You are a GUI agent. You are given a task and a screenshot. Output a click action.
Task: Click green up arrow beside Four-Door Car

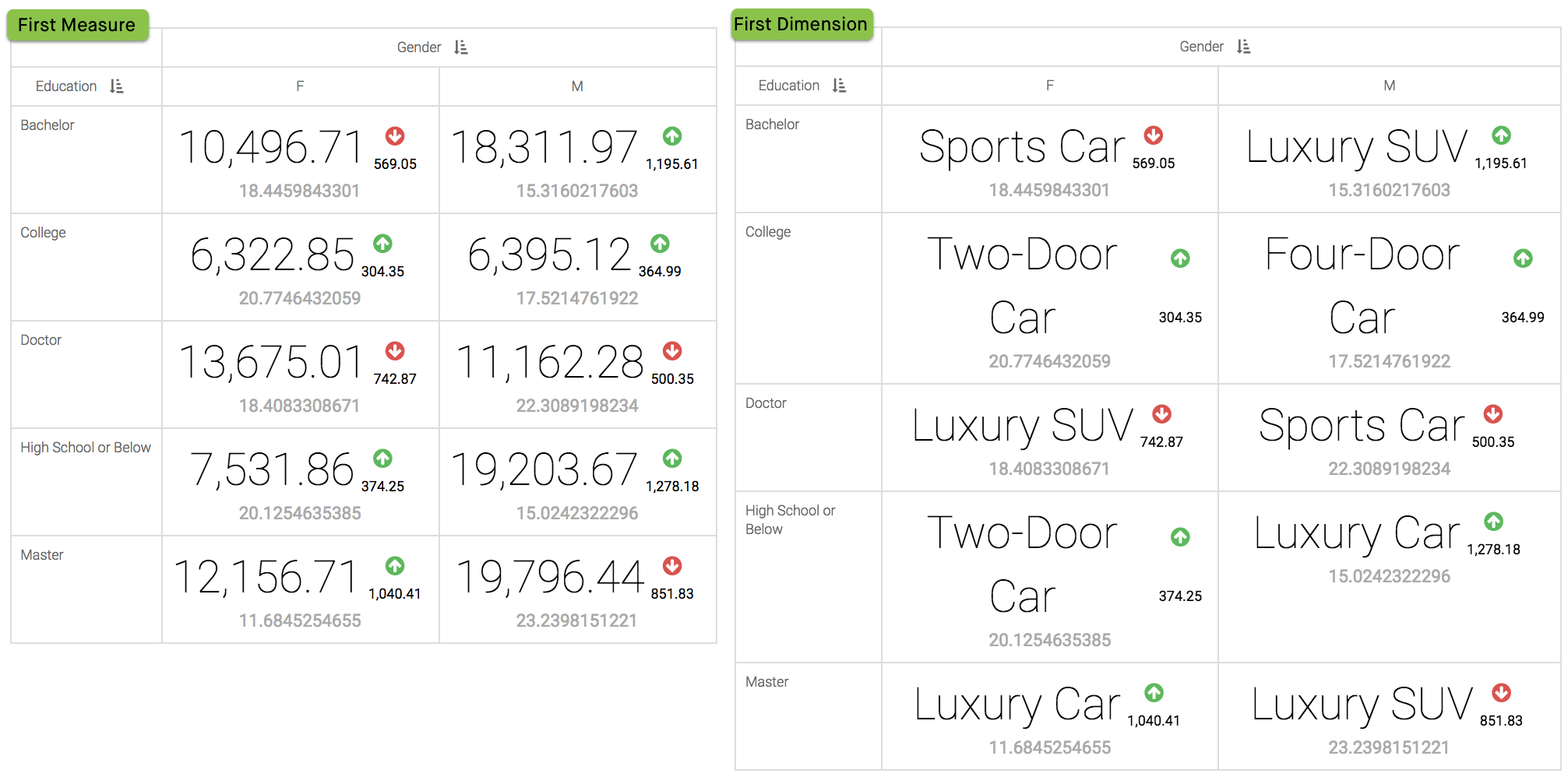click(1523, 258)
